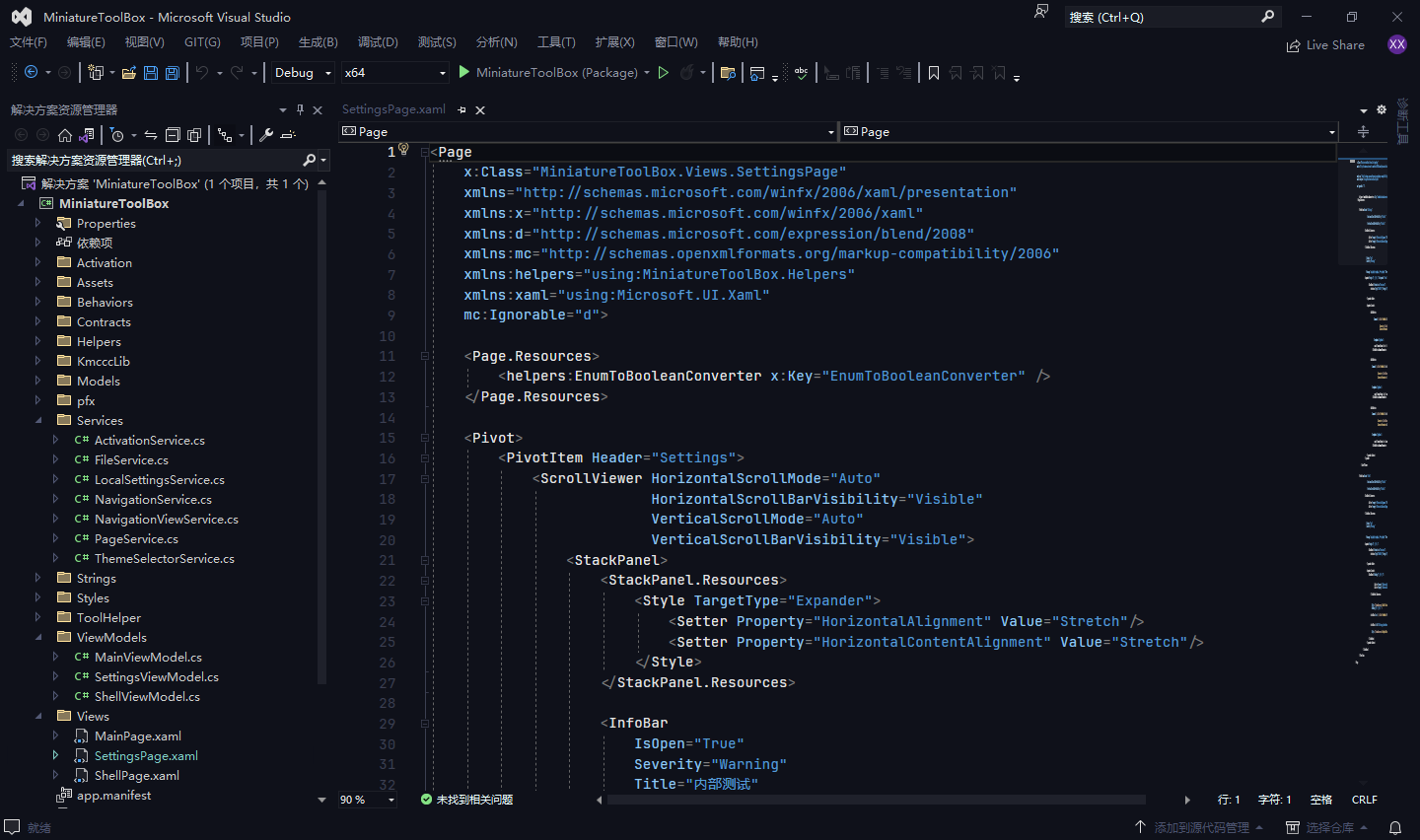Image resolution: width=1420 pixels, height=840 pixels.
Task: Save the current file with the single floppy icon
Action: (x=151, y=72)
